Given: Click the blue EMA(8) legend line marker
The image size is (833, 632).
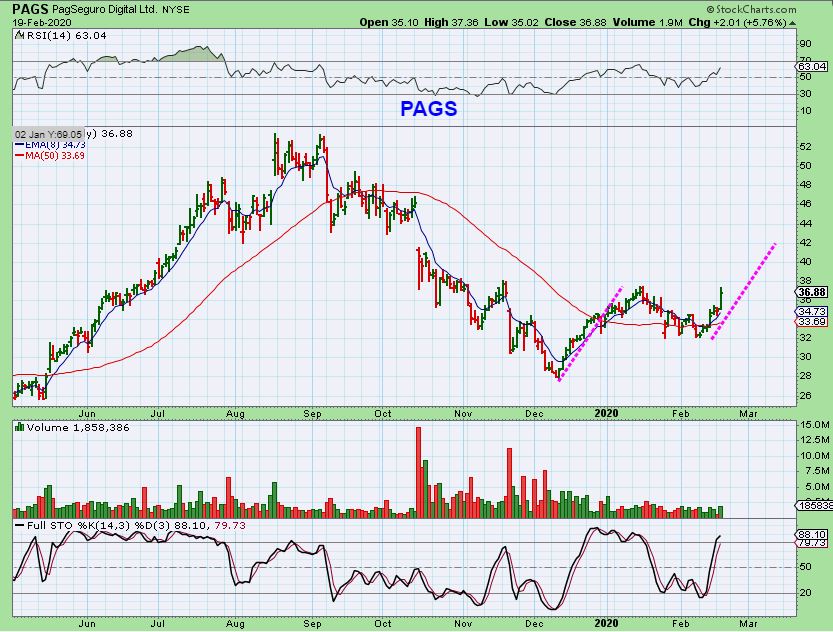Looking at the screenshot, I should pyautogui.click(x=19, y=144).
